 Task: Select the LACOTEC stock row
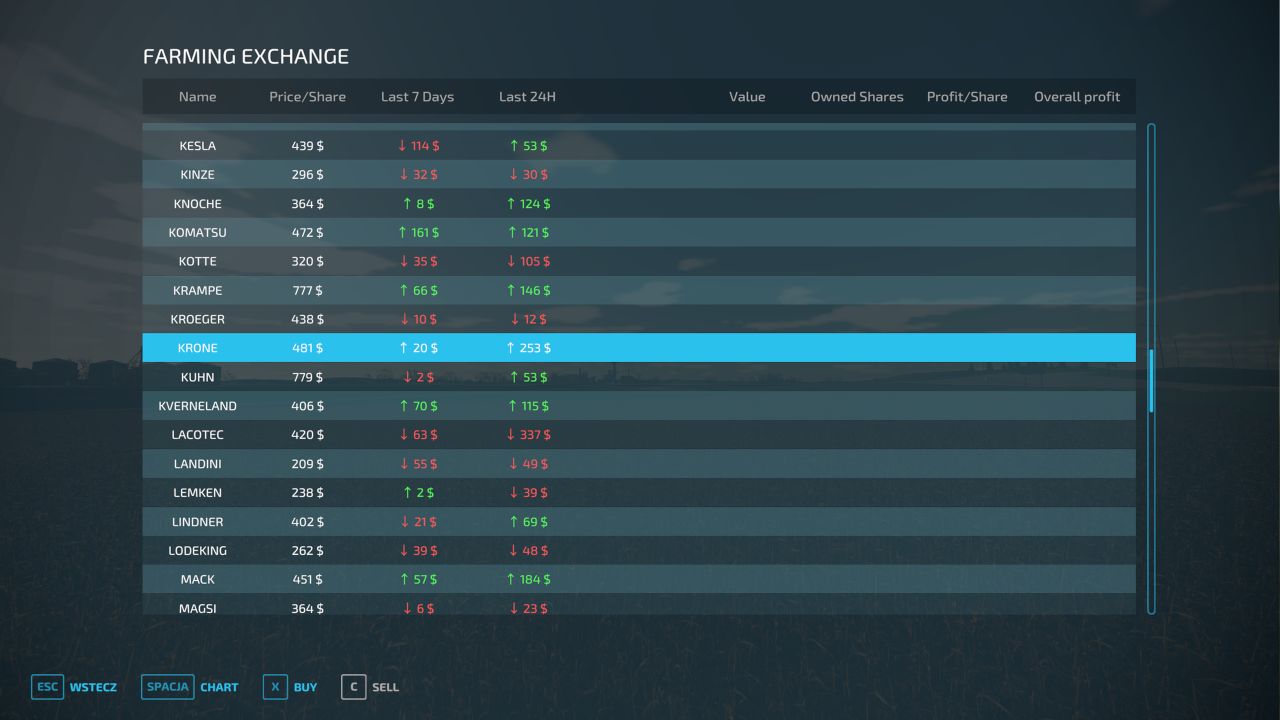639,436
